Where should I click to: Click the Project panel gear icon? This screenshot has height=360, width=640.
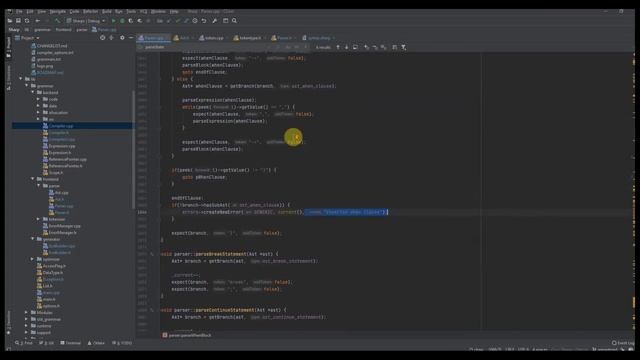(x=122, y=38)
